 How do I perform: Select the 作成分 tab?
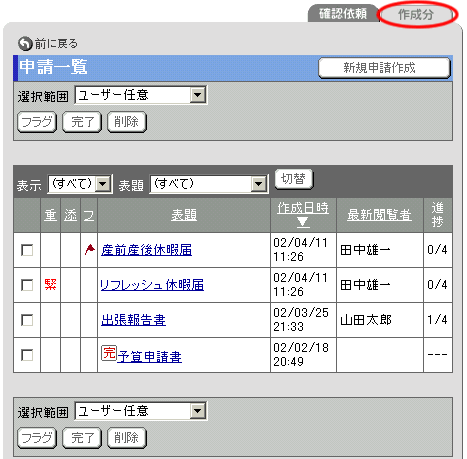(416, 14)
